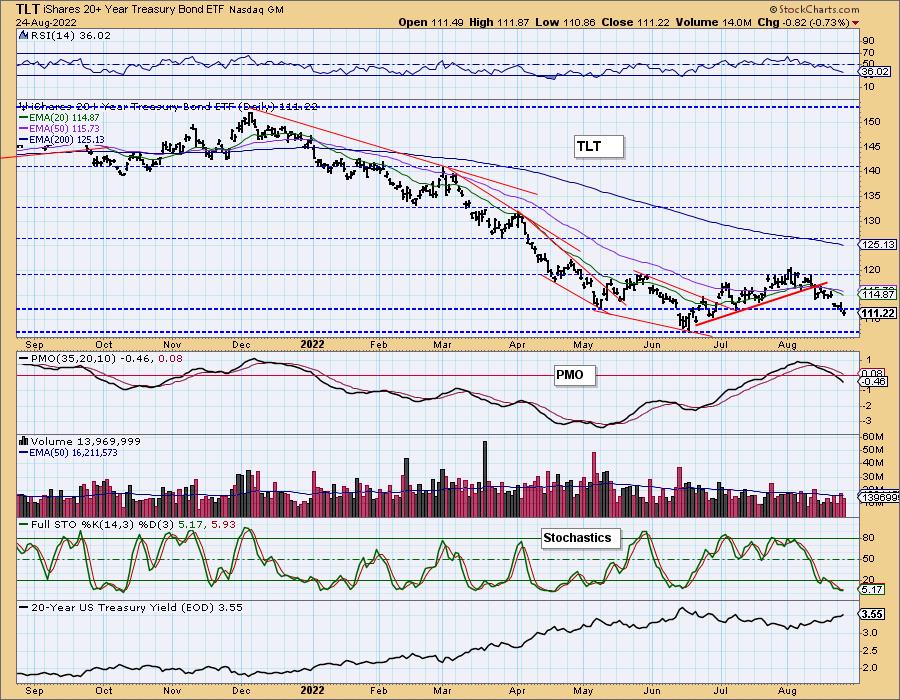Click the Low 110.86 header value
This screenshot has height=700, width=900.
pos(565,22)
